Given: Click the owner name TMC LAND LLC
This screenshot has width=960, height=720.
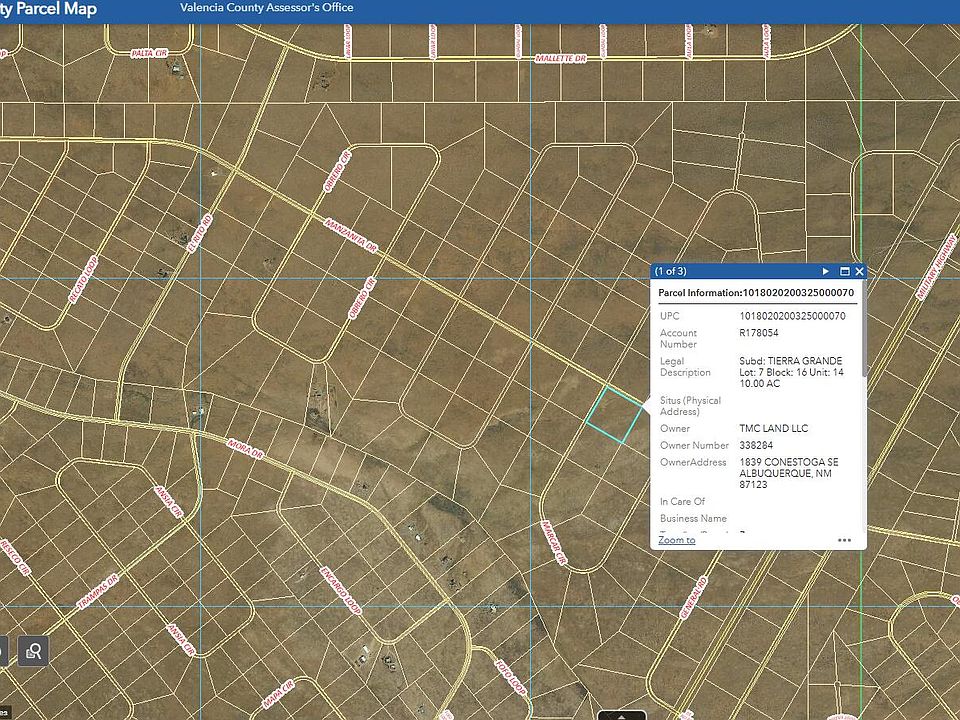Looking at the screenshot, I should (x=773, y=429).
